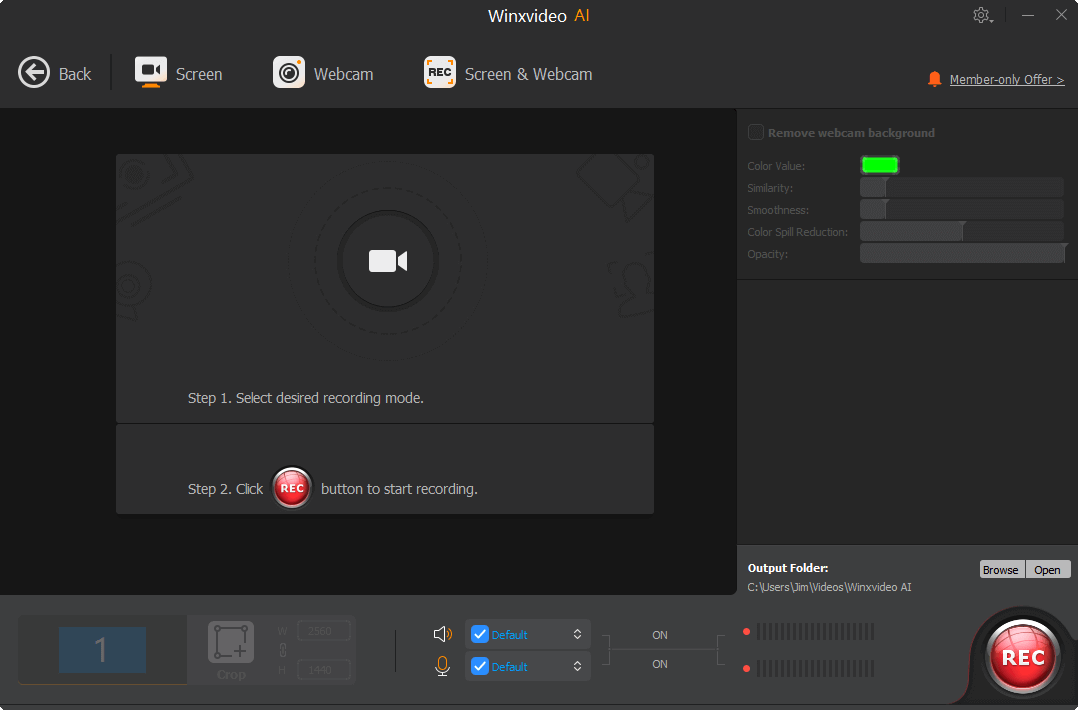Uncheck the microphone Default checkbox

480,666
